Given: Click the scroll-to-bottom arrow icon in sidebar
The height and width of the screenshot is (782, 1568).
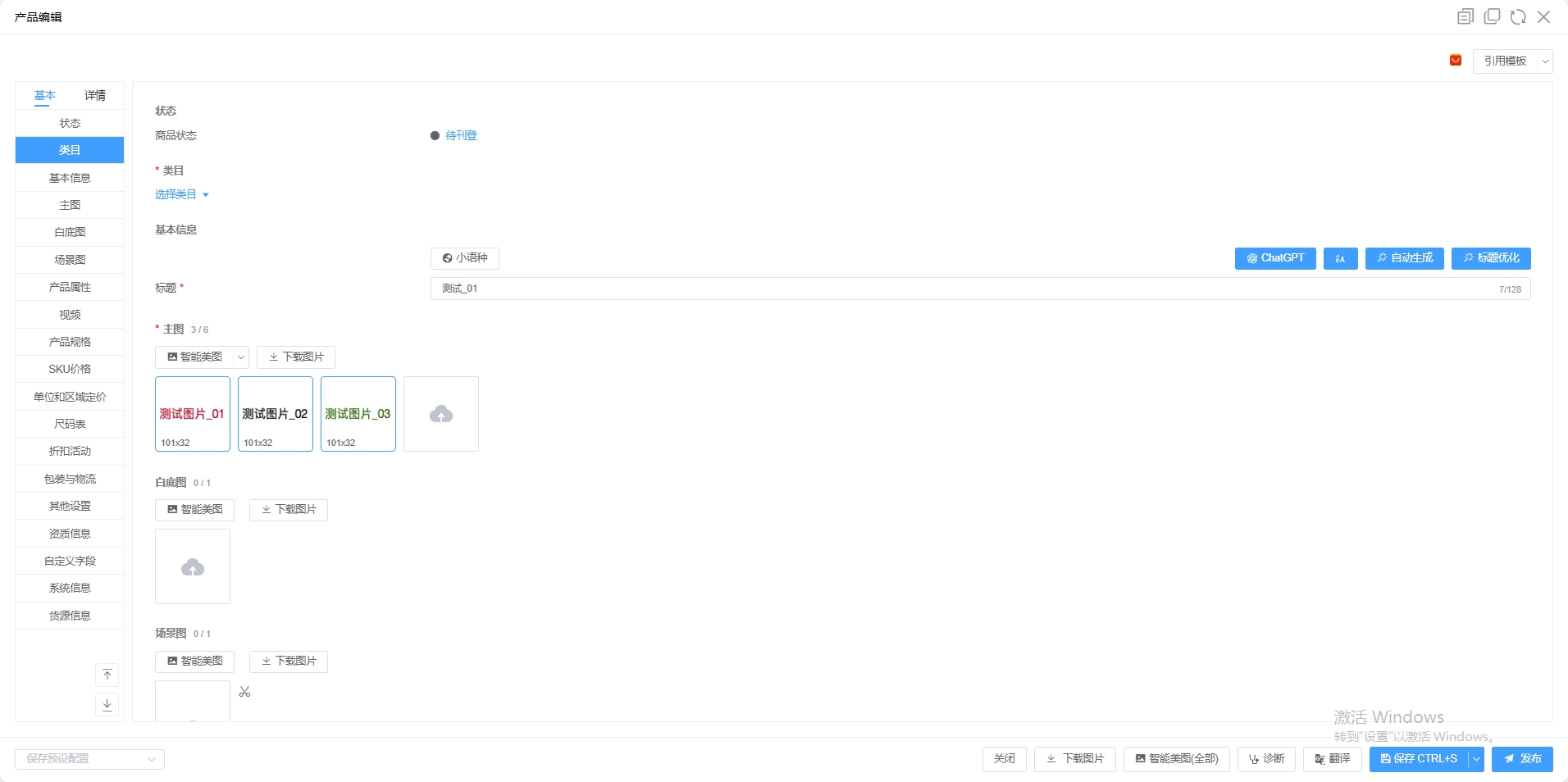Looking at the screenshot, I should [107, 704].
